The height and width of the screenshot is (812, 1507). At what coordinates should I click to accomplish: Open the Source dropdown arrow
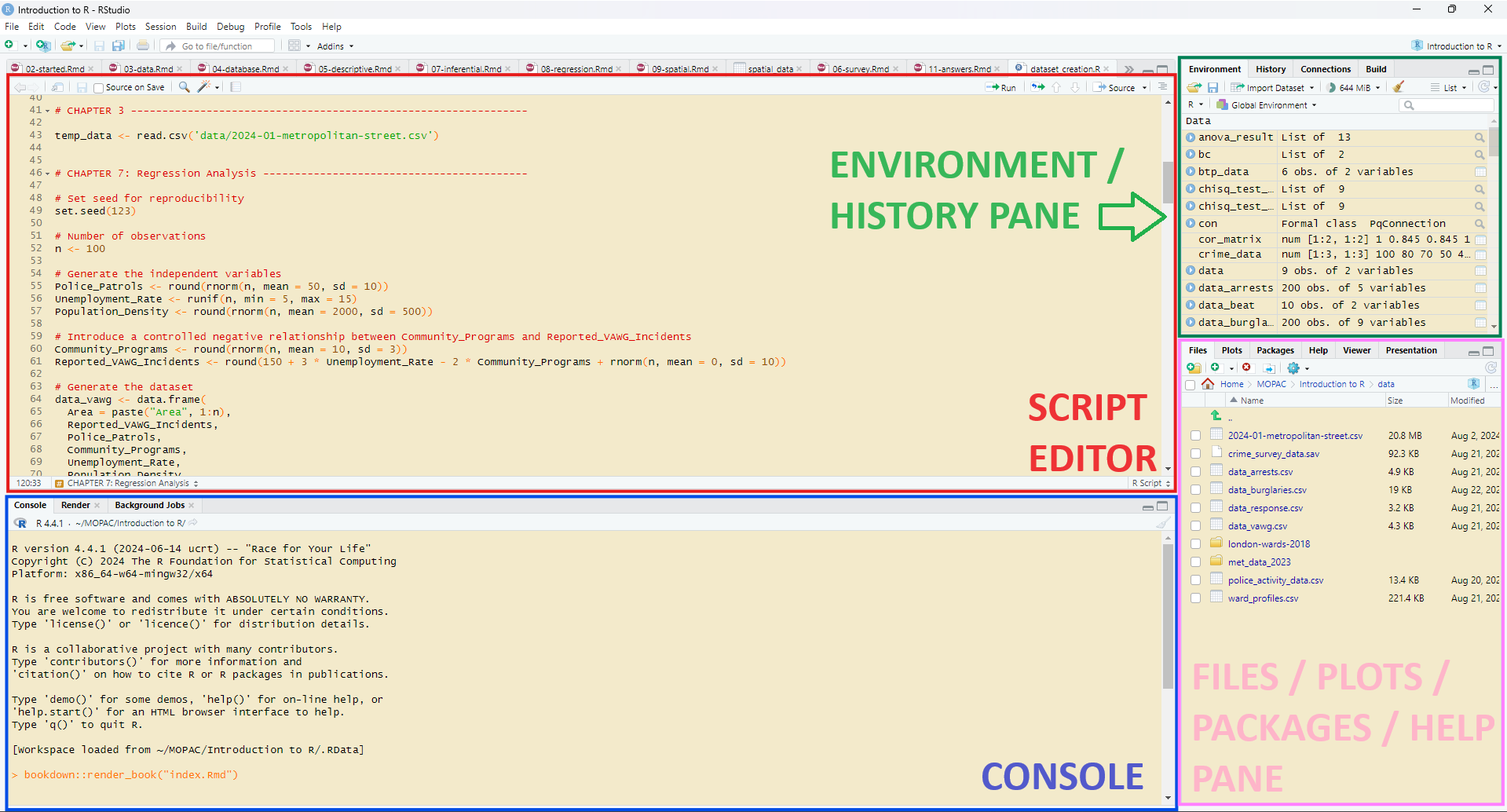1145,87
